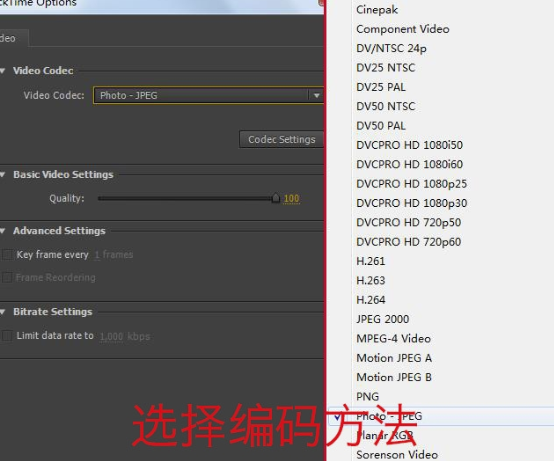This screenshot has height=461, width=554.
Task: Collapse the Advanced Settings section
Action: (2, 231)
